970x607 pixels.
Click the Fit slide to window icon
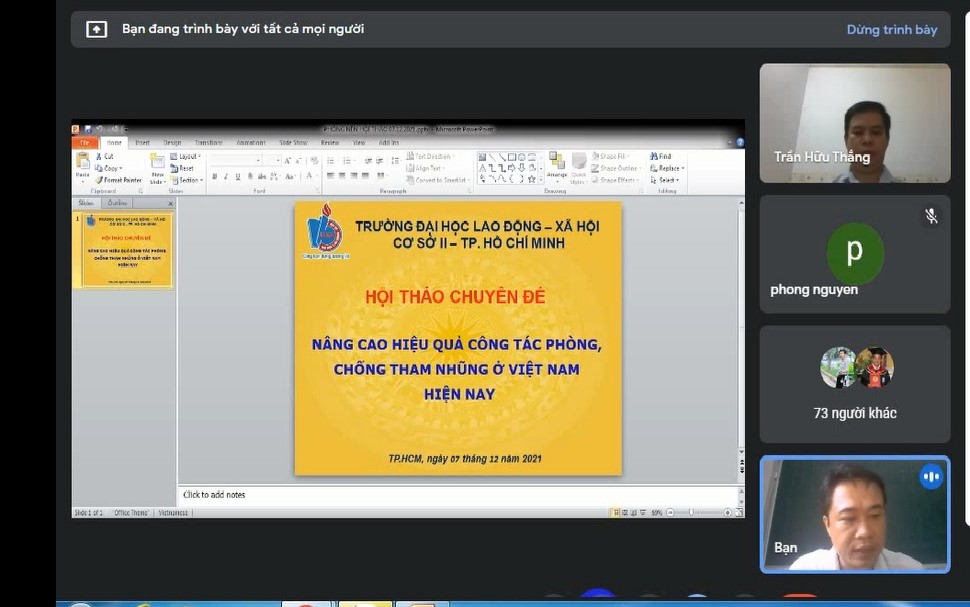tap(739, 513)
